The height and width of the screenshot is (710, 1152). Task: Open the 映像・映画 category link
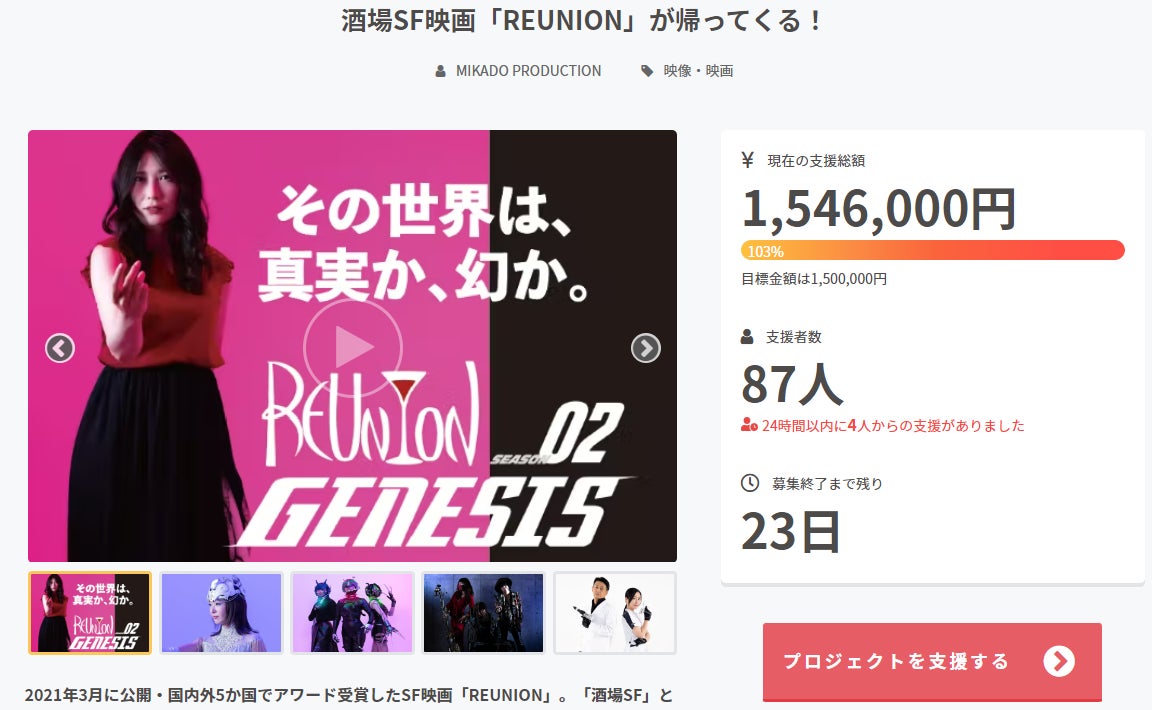(698, 71)
